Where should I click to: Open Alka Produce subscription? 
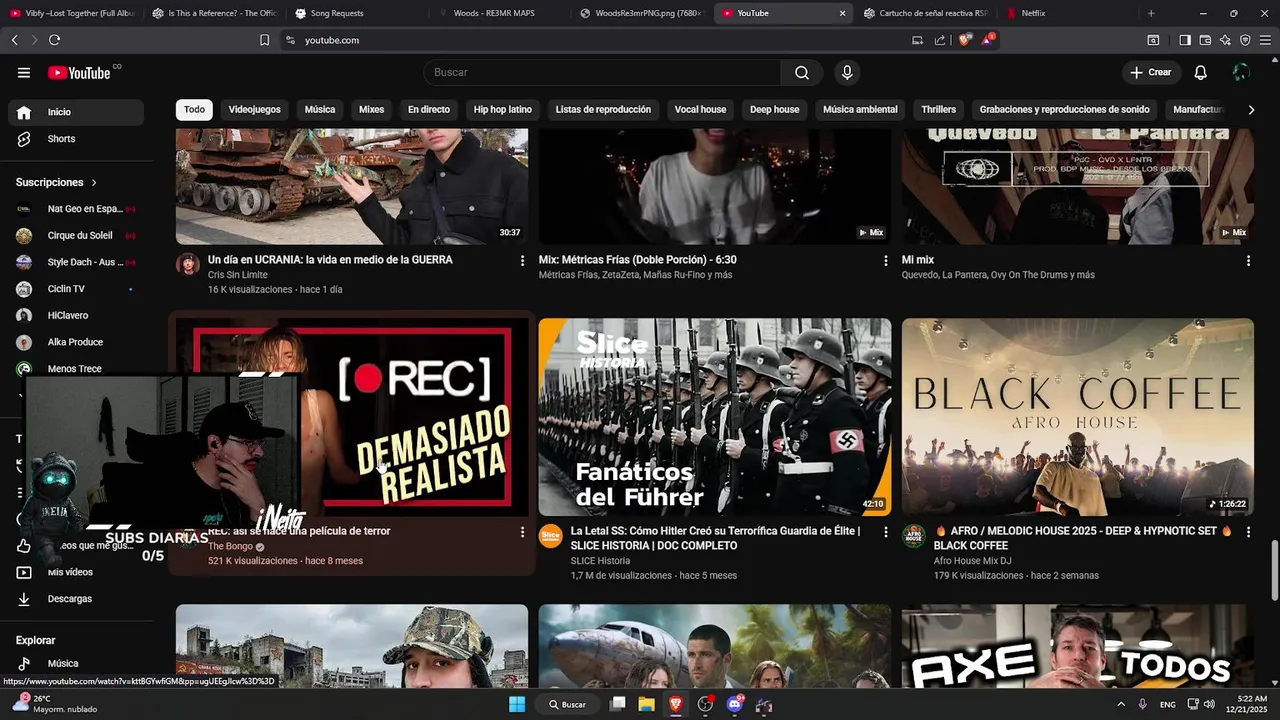76,342
